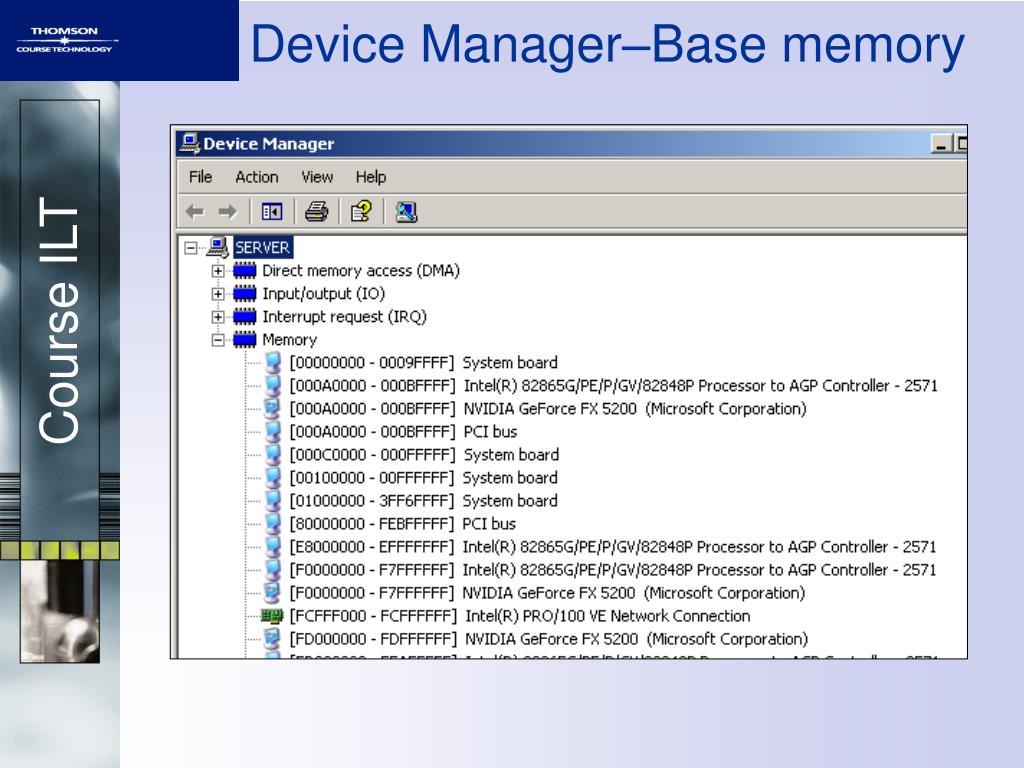
Task: Select the Memory tree label
Action: (x=289, y=340)
